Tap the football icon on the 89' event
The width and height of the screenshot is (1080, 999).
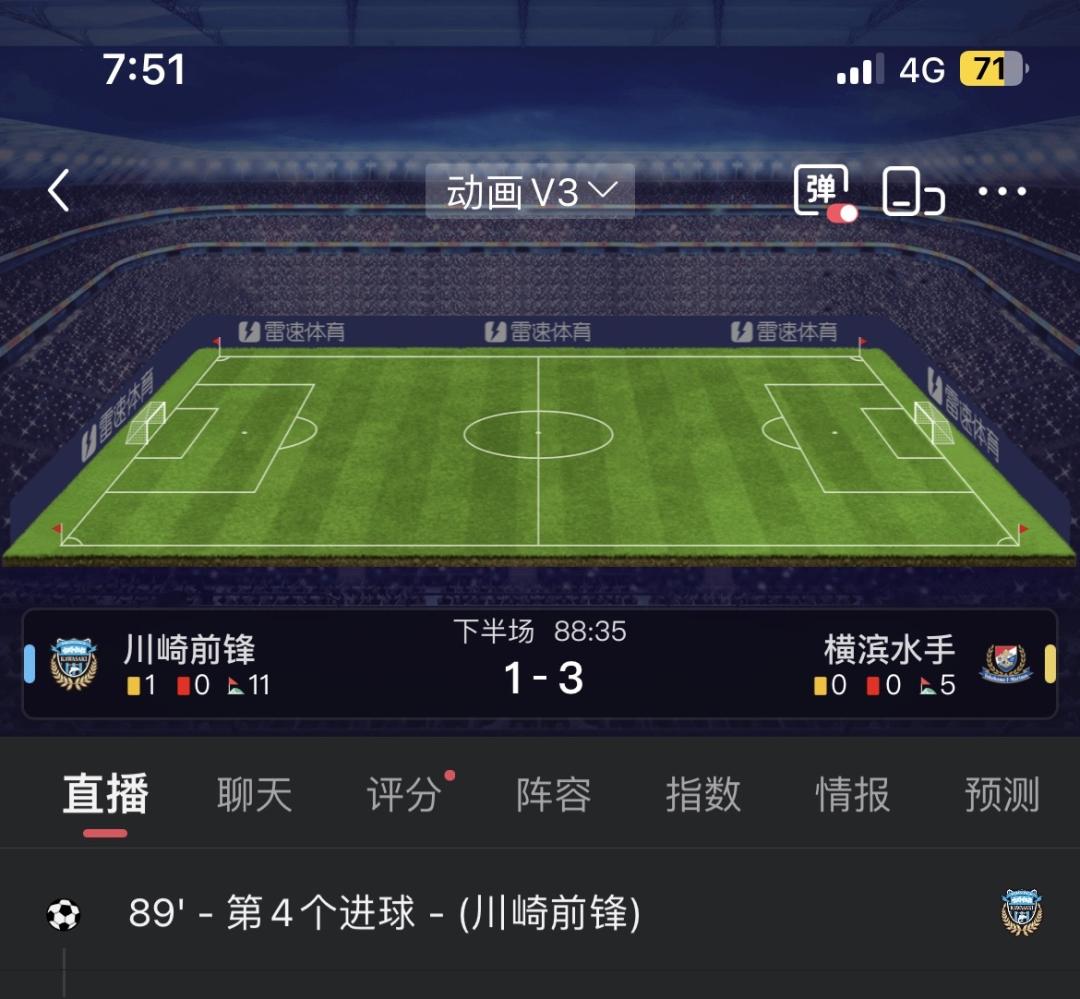click(63, 915)
